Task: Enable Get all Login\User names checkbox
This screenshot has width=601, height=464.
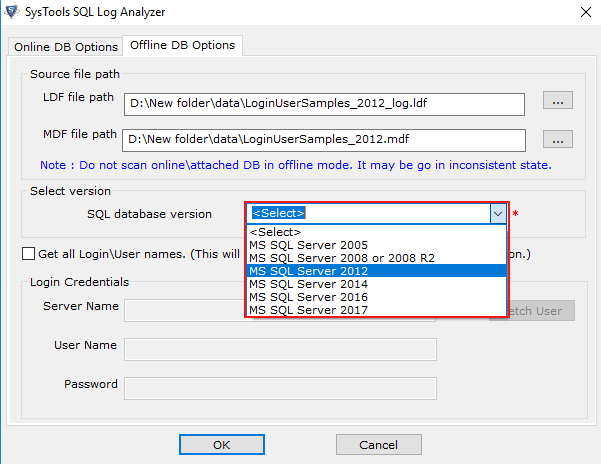Action: click(28, 254)
